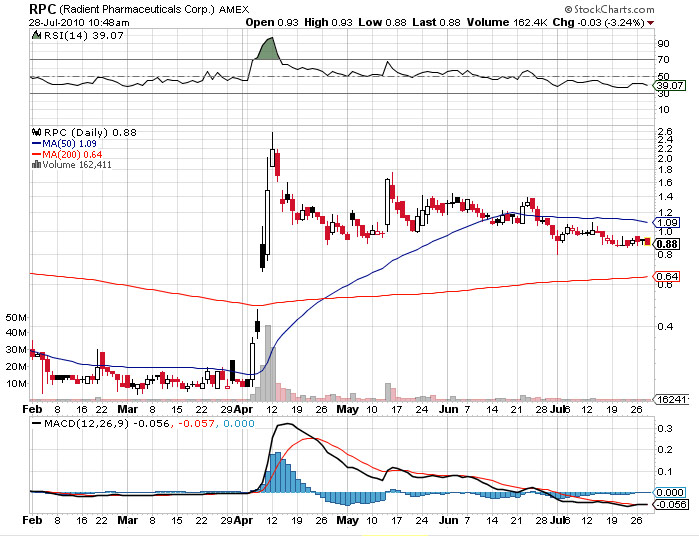This screenshot has height=536, width=699.
Task: Click the 0.4 price axis label
Action: coord(665,326)
